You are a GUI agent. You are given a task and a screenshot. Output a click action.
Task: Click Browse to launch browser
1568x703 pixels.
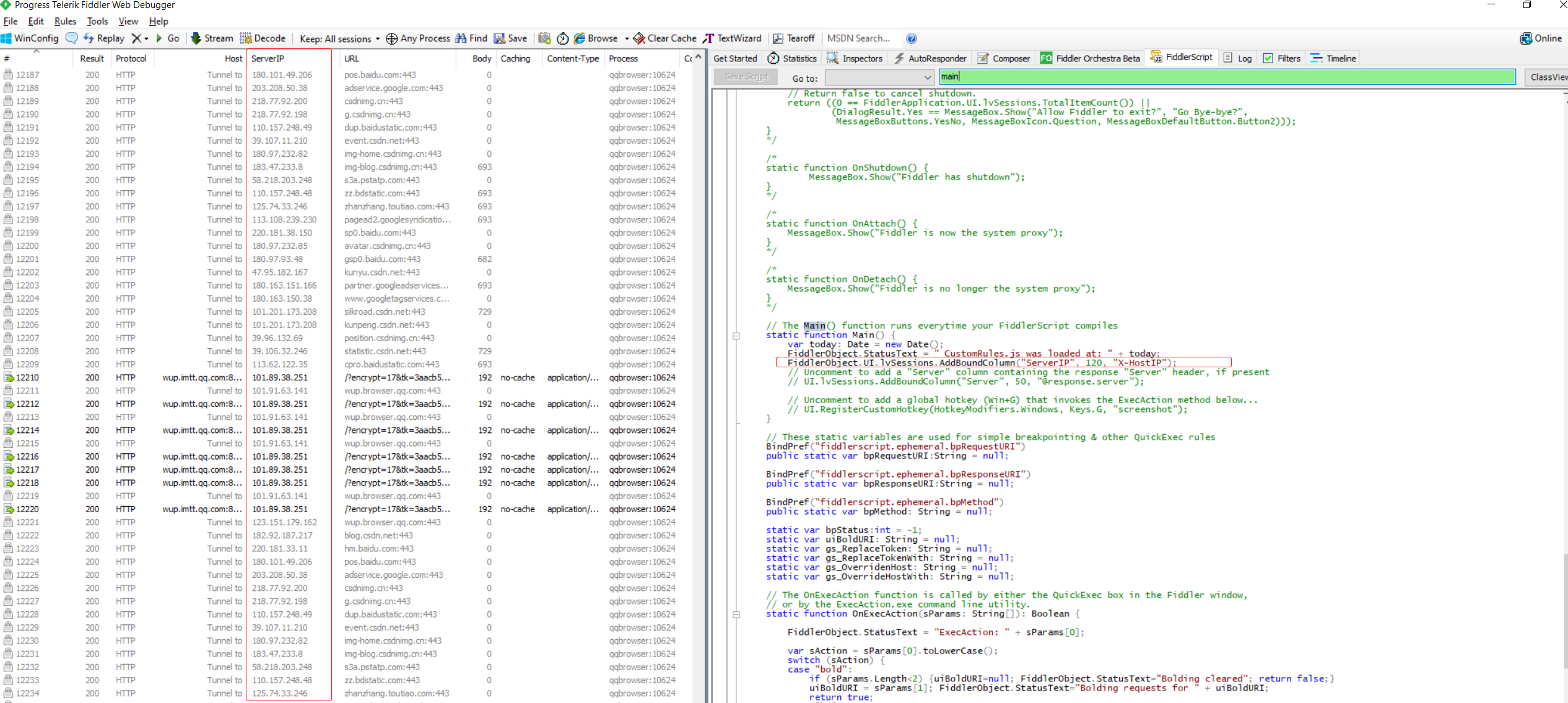click(595, 38)
